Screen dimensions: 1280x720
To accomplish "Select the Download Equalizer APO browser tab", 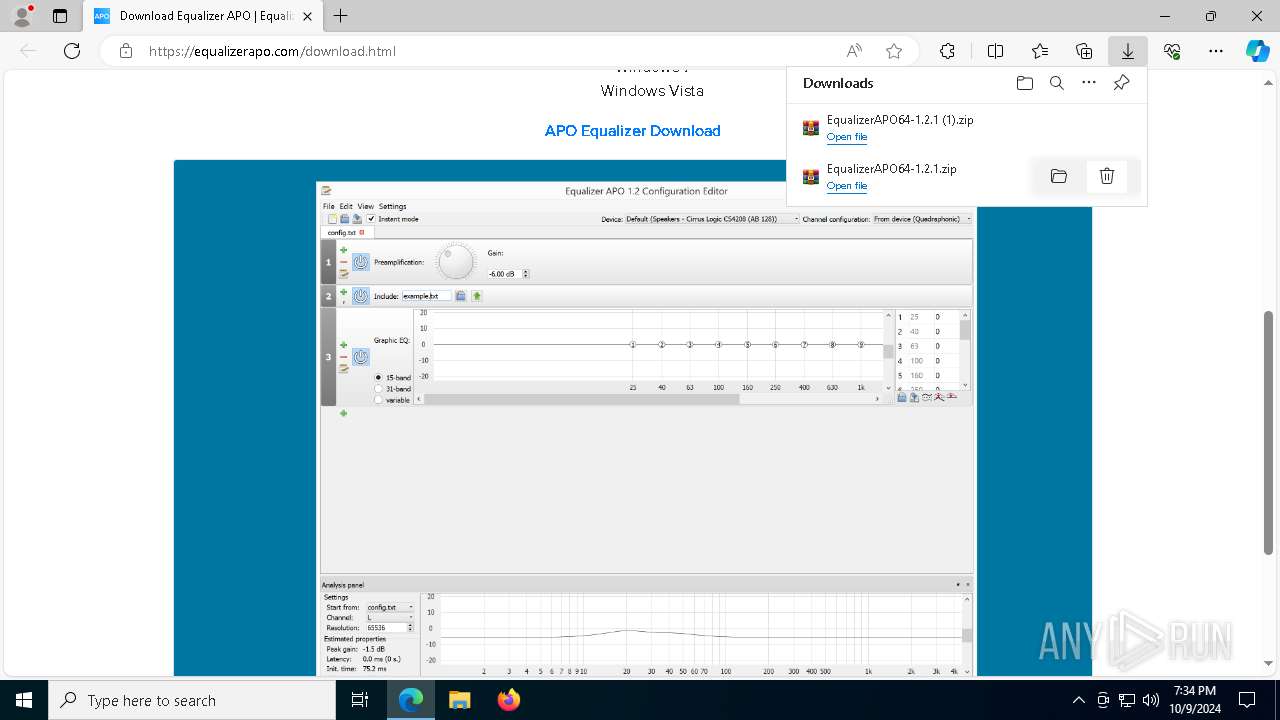I will [203, 16].
